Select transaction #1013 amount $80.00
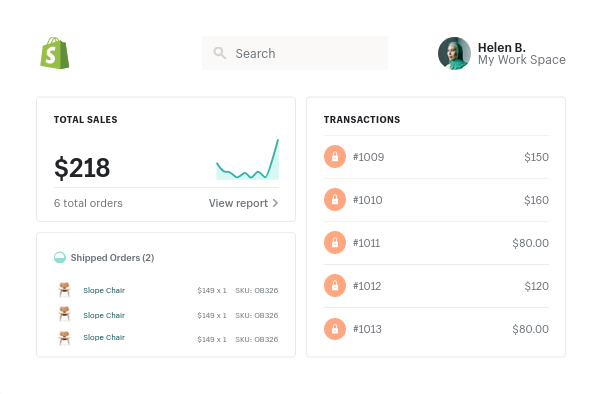This screenshot has width=600, height=394. coord(530,329)
